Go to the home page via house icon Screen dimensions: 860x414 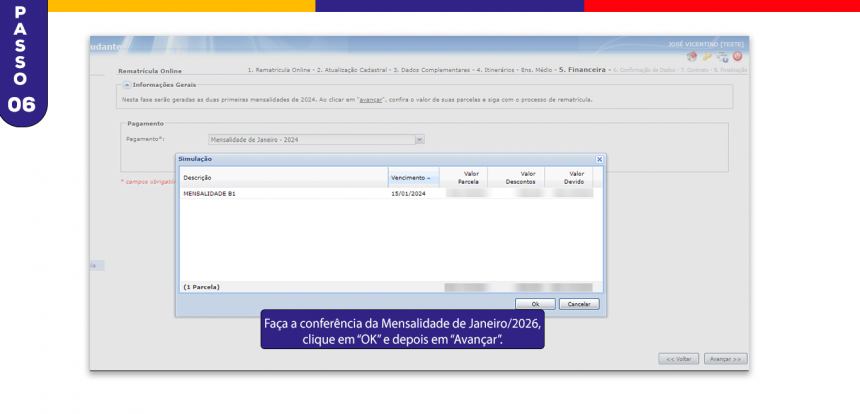click(x=692, y=57)
